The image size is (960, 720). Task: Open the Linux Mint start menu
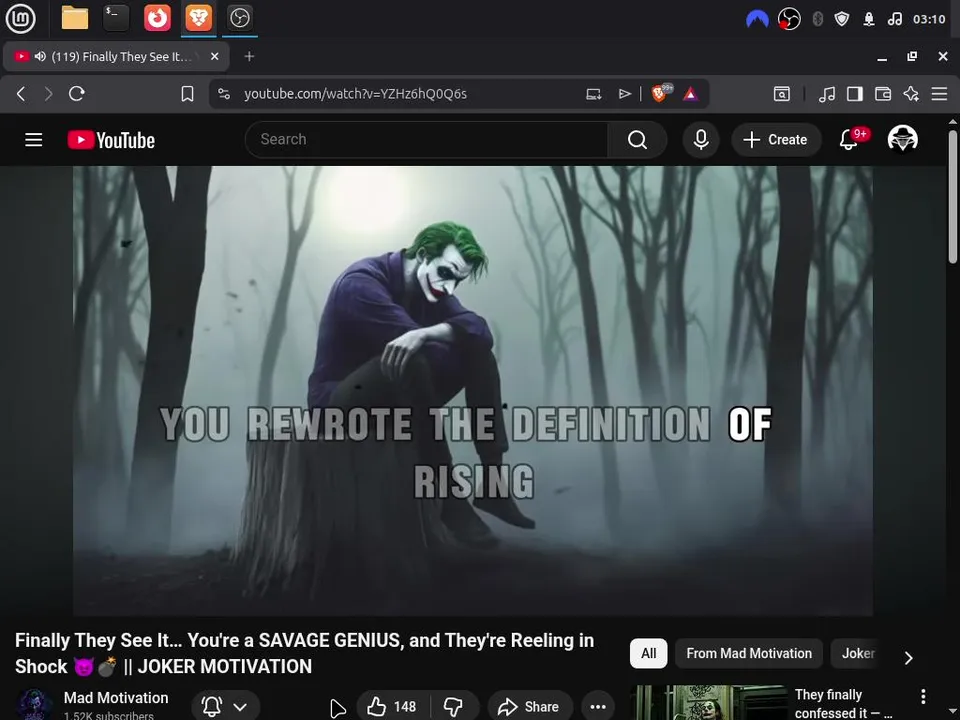[20, 18]
